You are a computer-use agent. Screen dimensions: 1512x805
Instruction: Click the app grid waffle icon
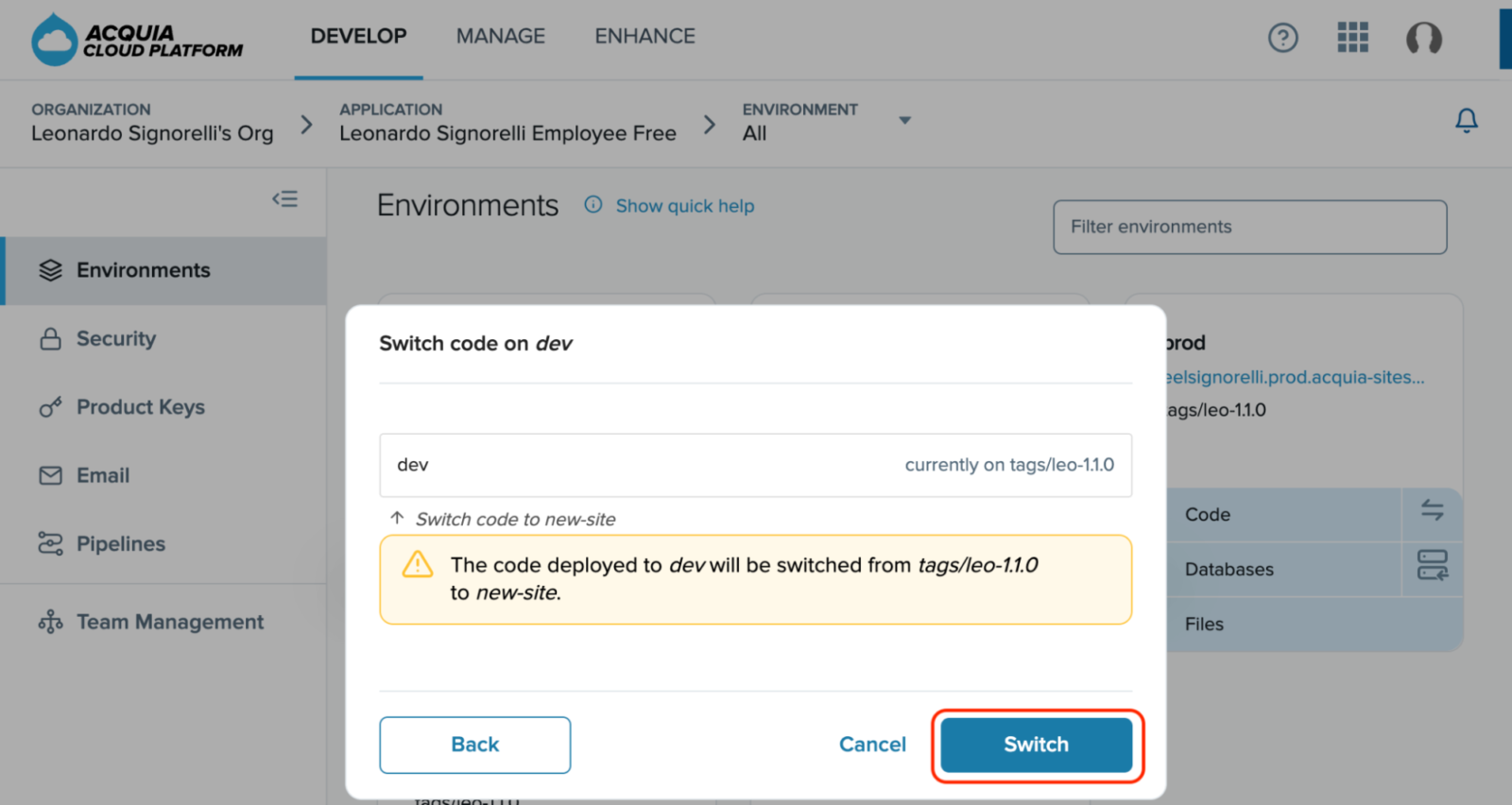(x=1352, y=38)
